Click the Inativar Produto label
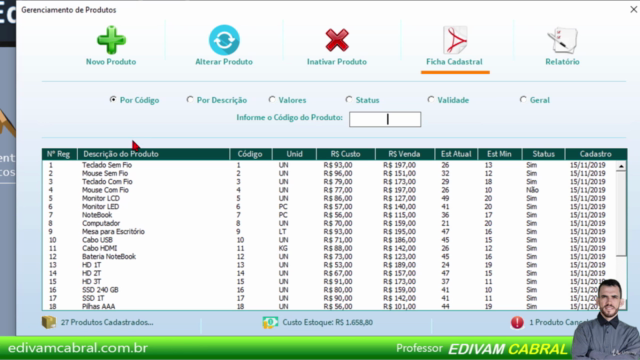Screen dimensions: 640x360 click(337, 62)
